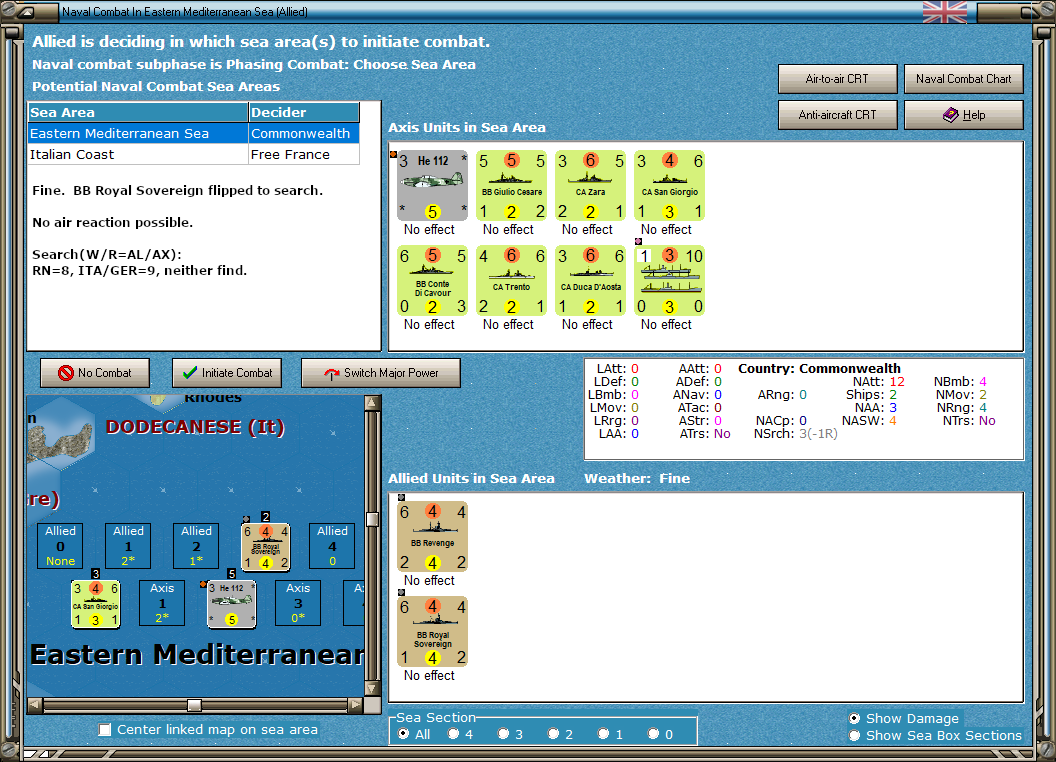Image resolution: width=1056 pixels, height=762 pixels.
Task: Select the Axis convoy ships counter
Action: pos(669,280)
